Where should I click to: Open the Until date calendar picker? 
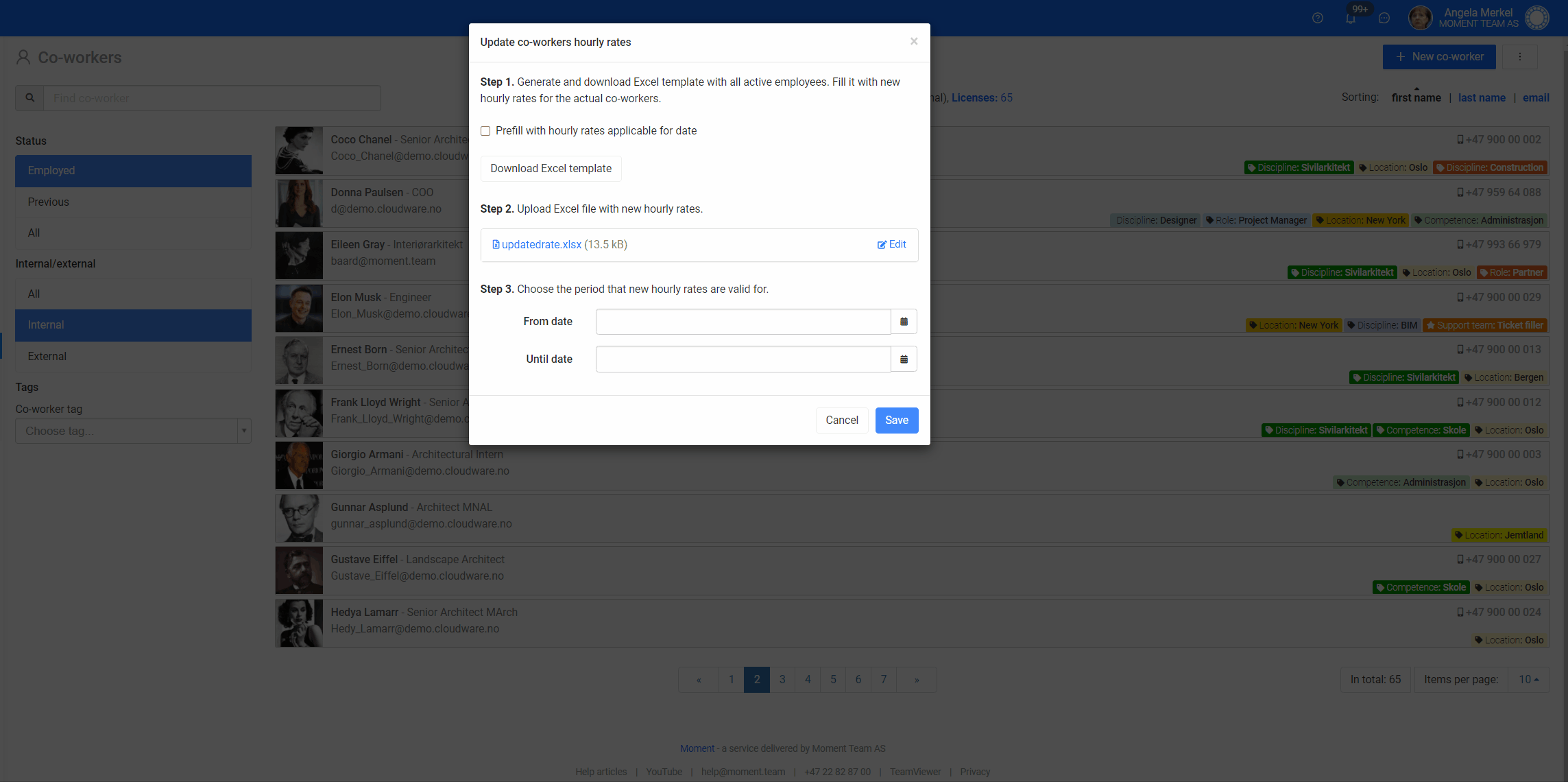tap(904, 359)
